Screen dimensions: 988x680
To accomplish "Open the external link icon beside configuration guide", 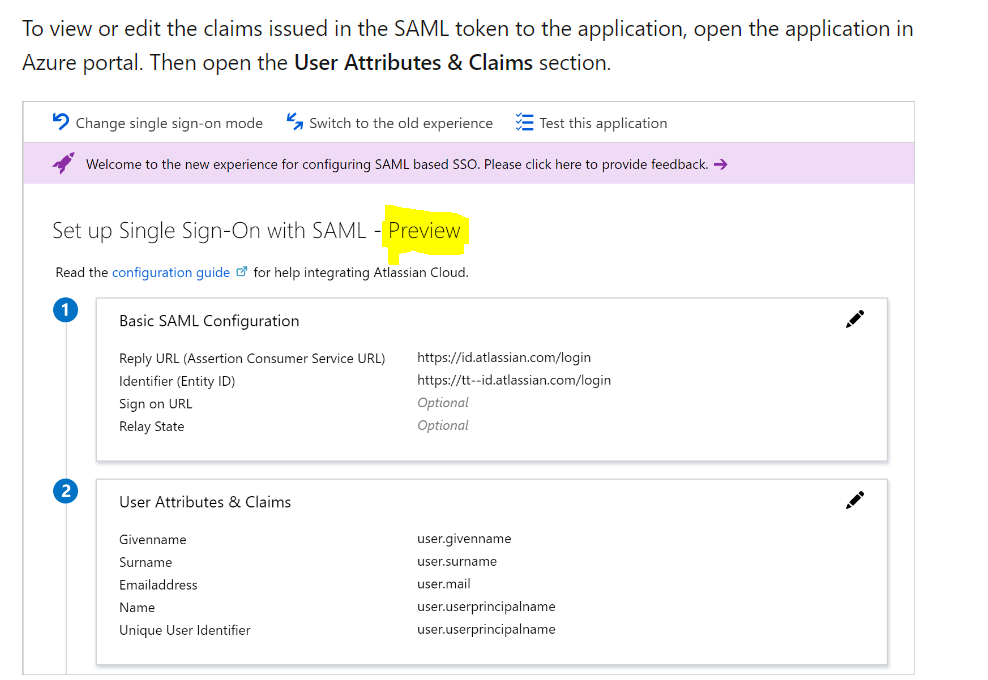I will click(x=241, y=271).
